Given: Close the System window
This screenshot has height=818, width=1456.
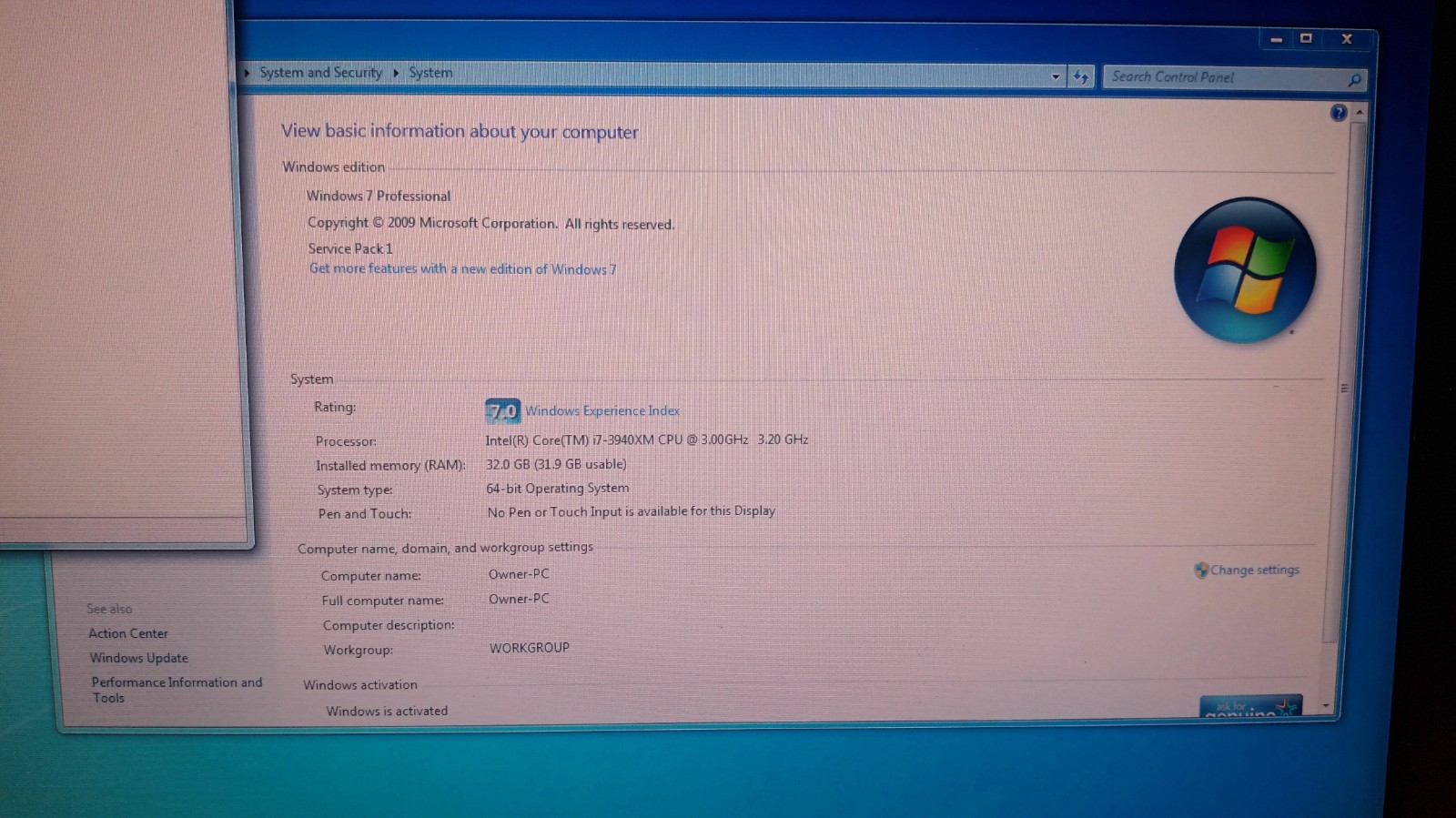Looking at the screenshot, I should [1347, 38].
